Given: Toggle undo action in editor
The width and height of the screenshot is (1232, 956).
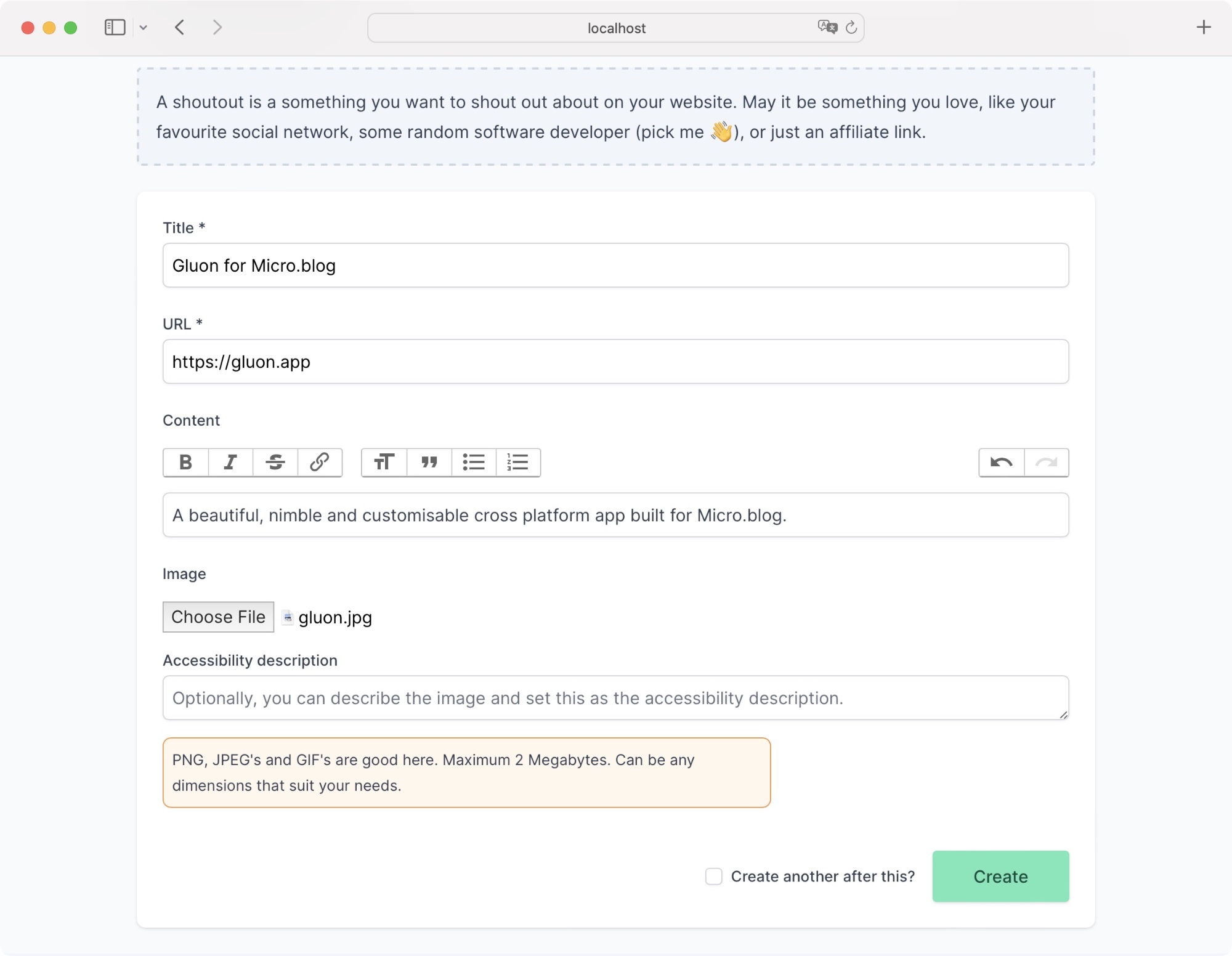Looking at the screenshot, I should pos(1001,462).
